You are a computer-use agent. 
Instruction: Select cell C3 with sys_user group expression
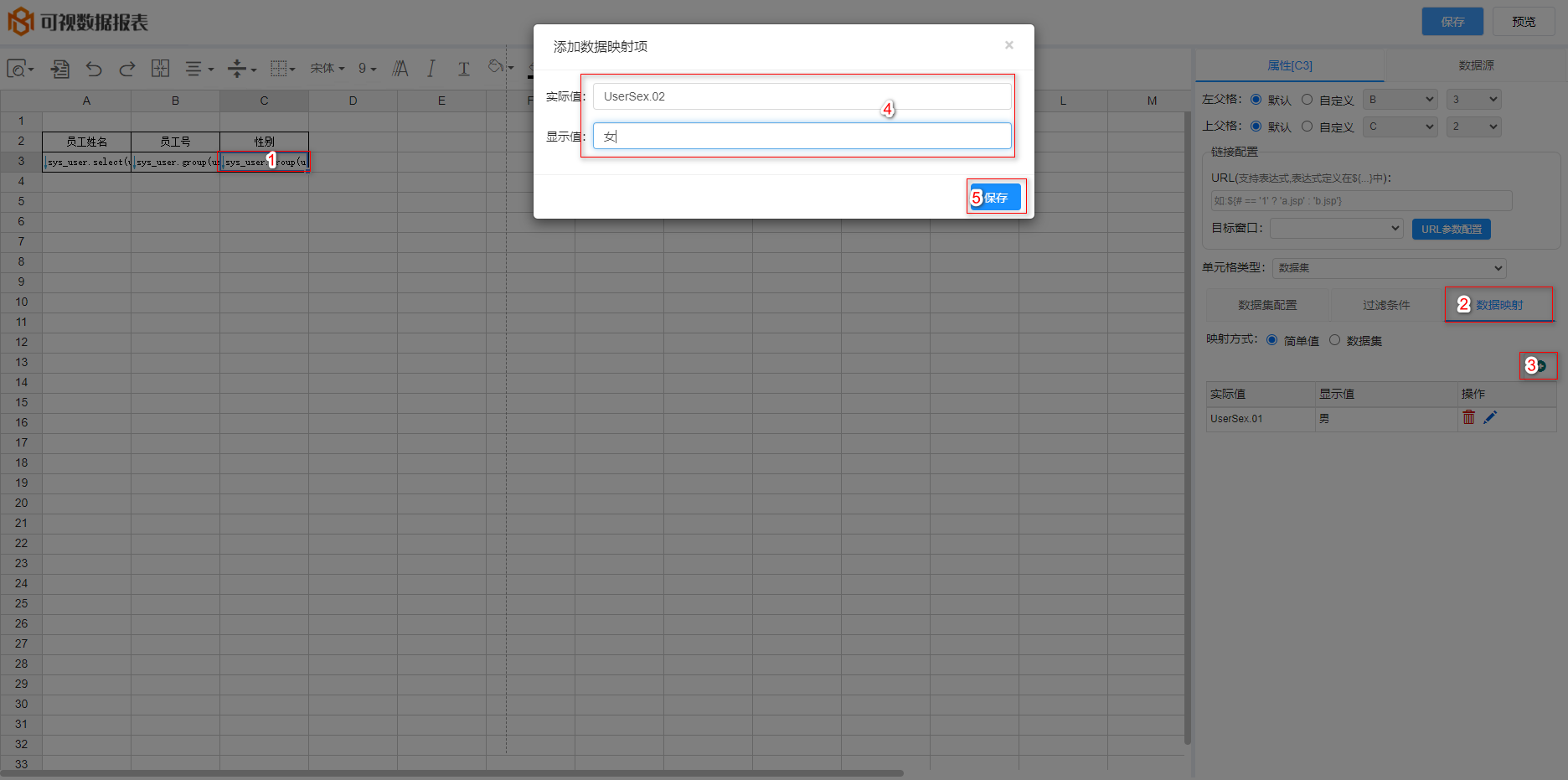coord(265,162)
